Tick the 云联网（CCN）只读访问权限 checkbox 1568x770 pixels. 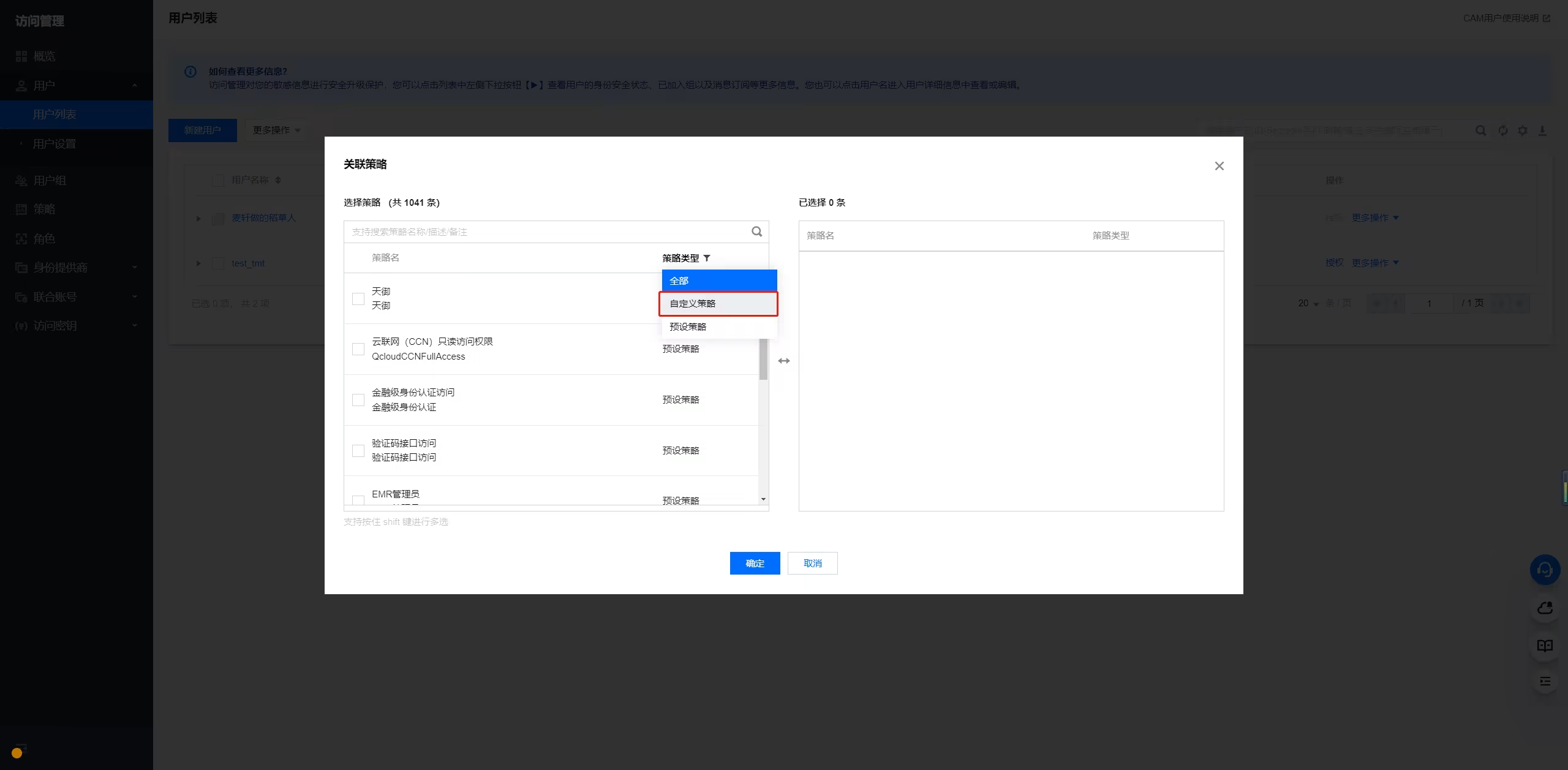tap(358, 349)
